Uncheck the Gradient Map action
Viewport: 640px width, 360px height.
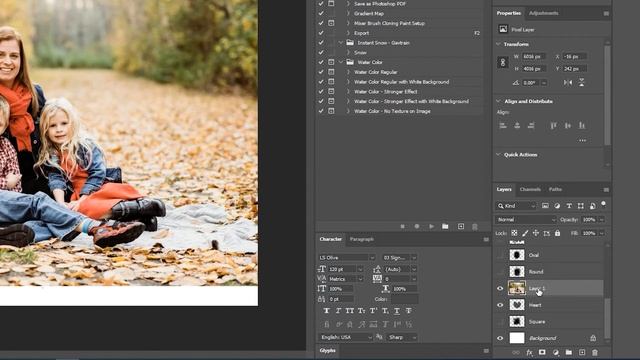tap(321, 13)
